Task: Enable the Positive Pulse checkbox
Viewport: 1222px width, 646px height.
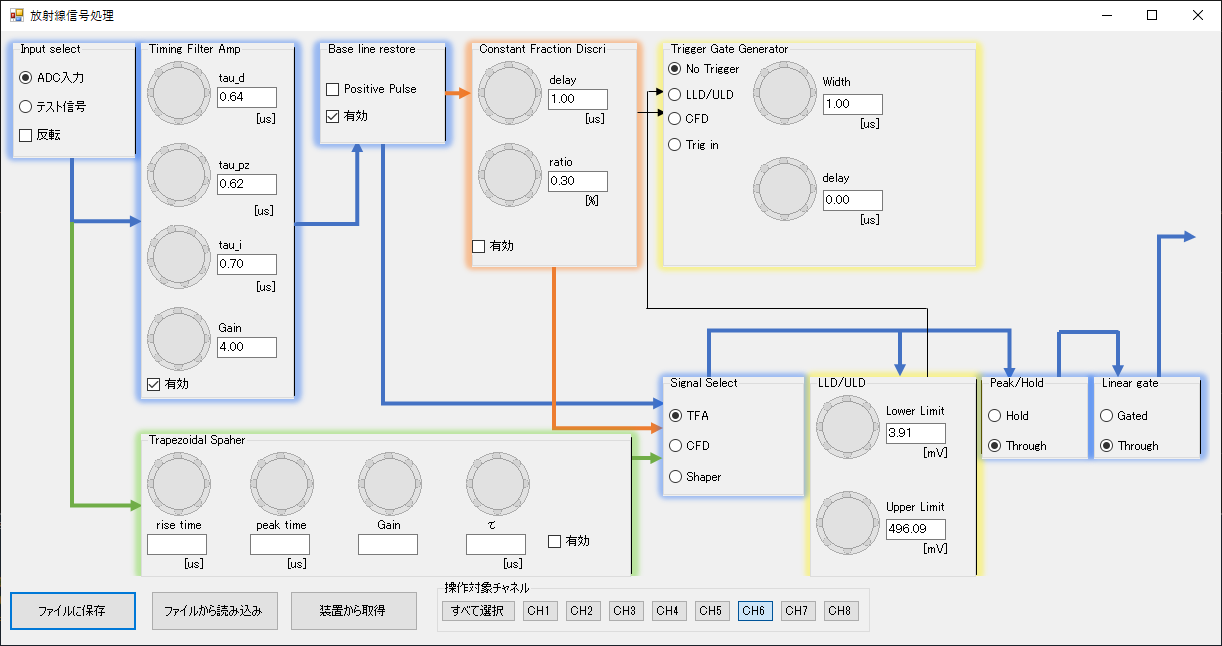Action: [x=333, y=90]
